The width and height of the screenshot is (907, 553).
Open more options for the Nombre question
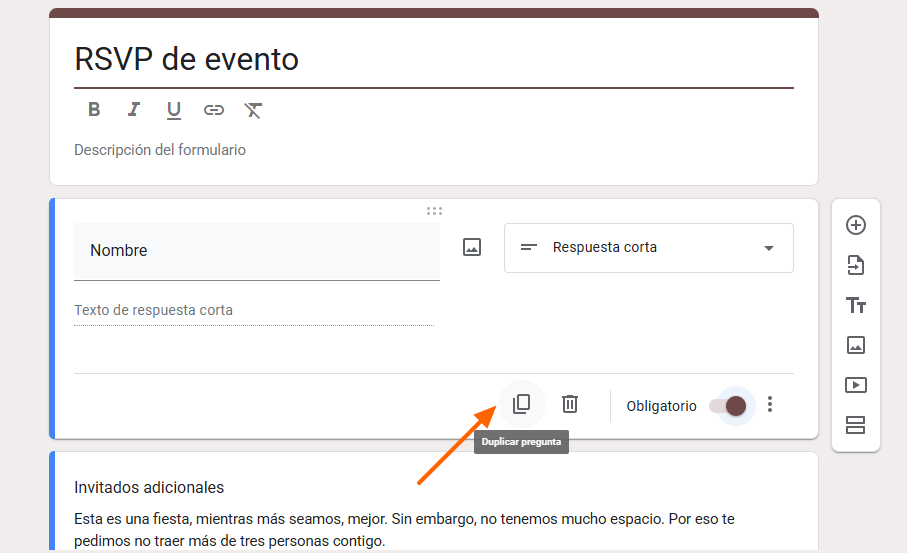769,404
